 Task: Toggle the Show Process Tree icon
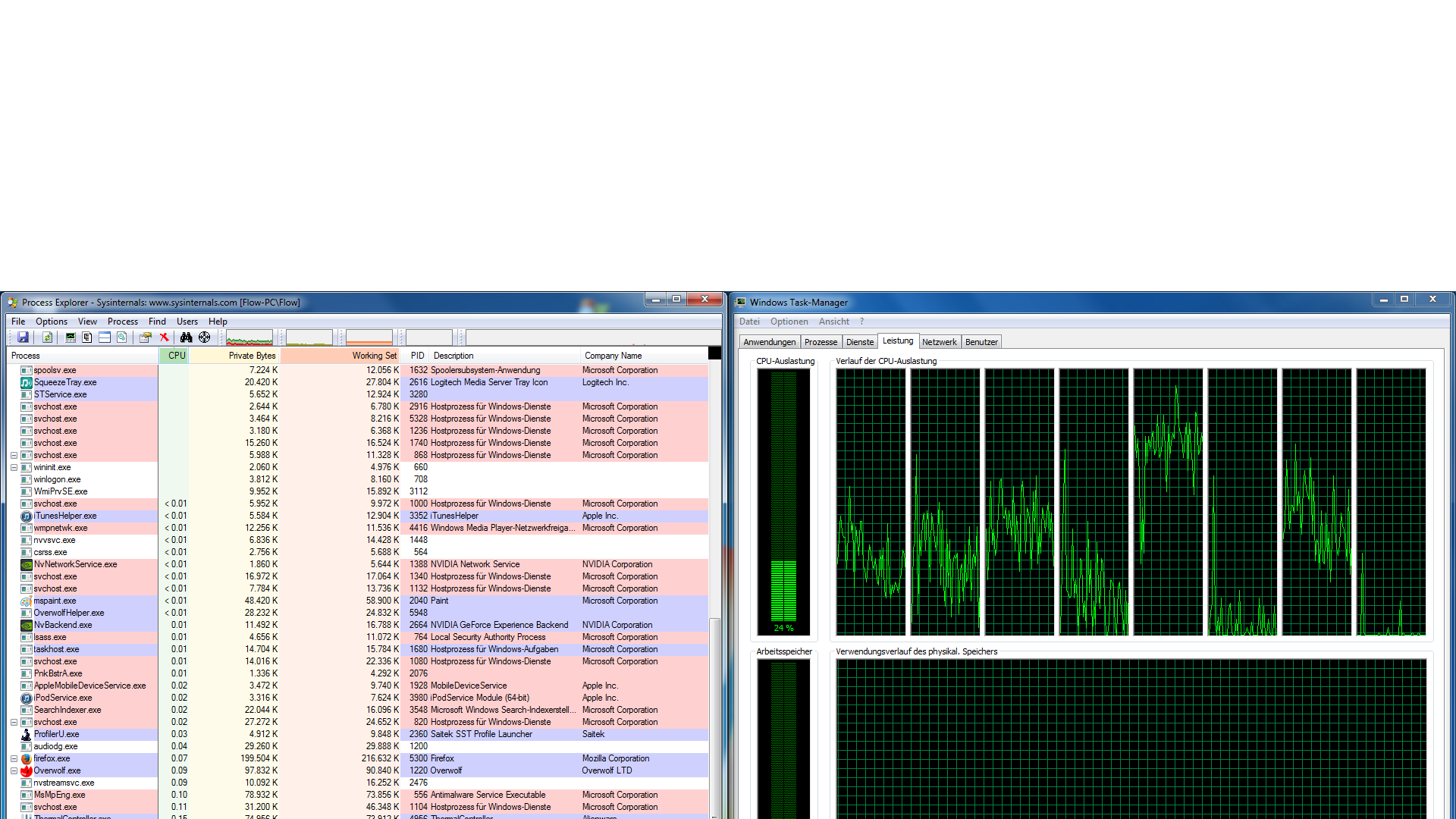click(87, 337)
